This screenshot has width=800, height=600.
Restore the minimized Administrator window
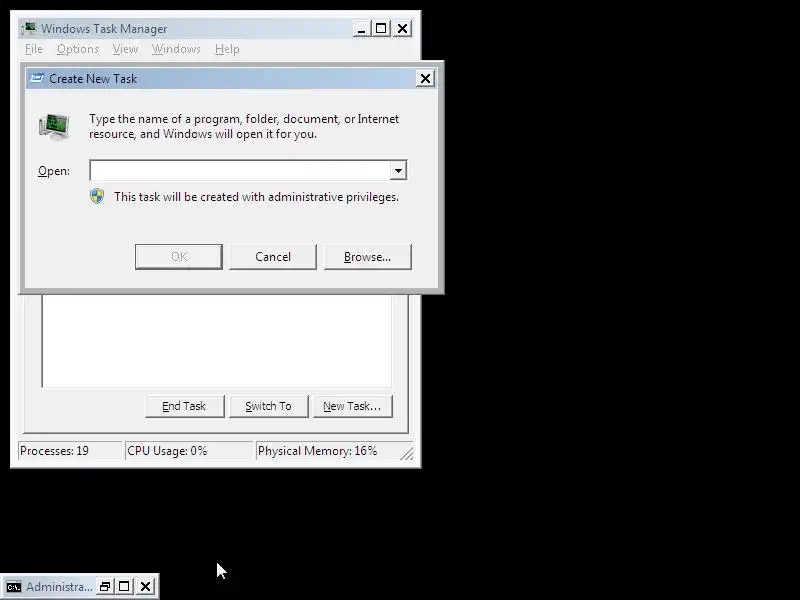pyautogui.click(x=105, y=587)
